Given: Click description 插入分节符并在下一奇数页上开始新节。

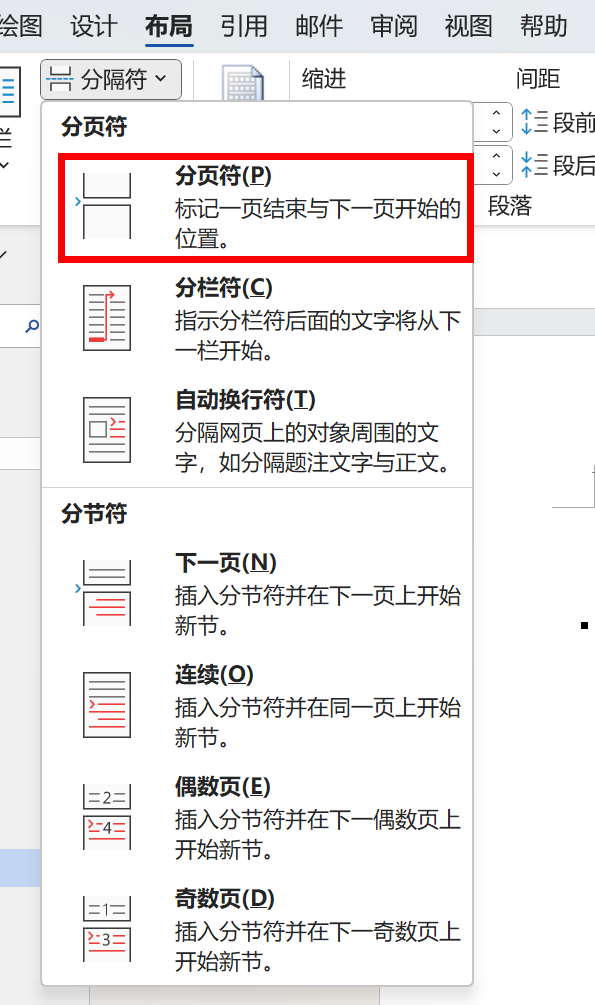Looking at the screenshot, I should pos(318,947).
